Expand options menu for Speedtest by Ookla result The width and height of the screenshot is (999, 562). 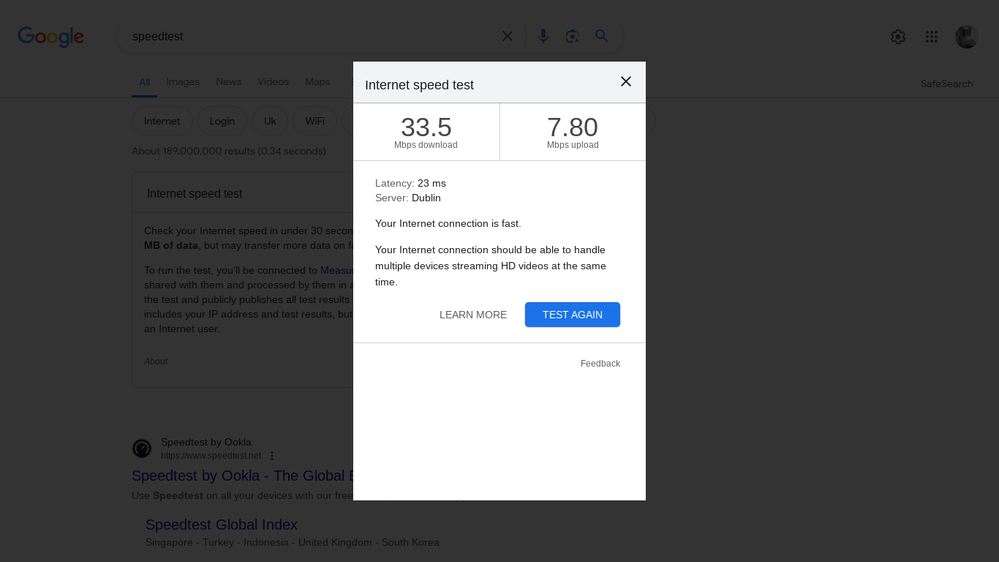(272, 456)
